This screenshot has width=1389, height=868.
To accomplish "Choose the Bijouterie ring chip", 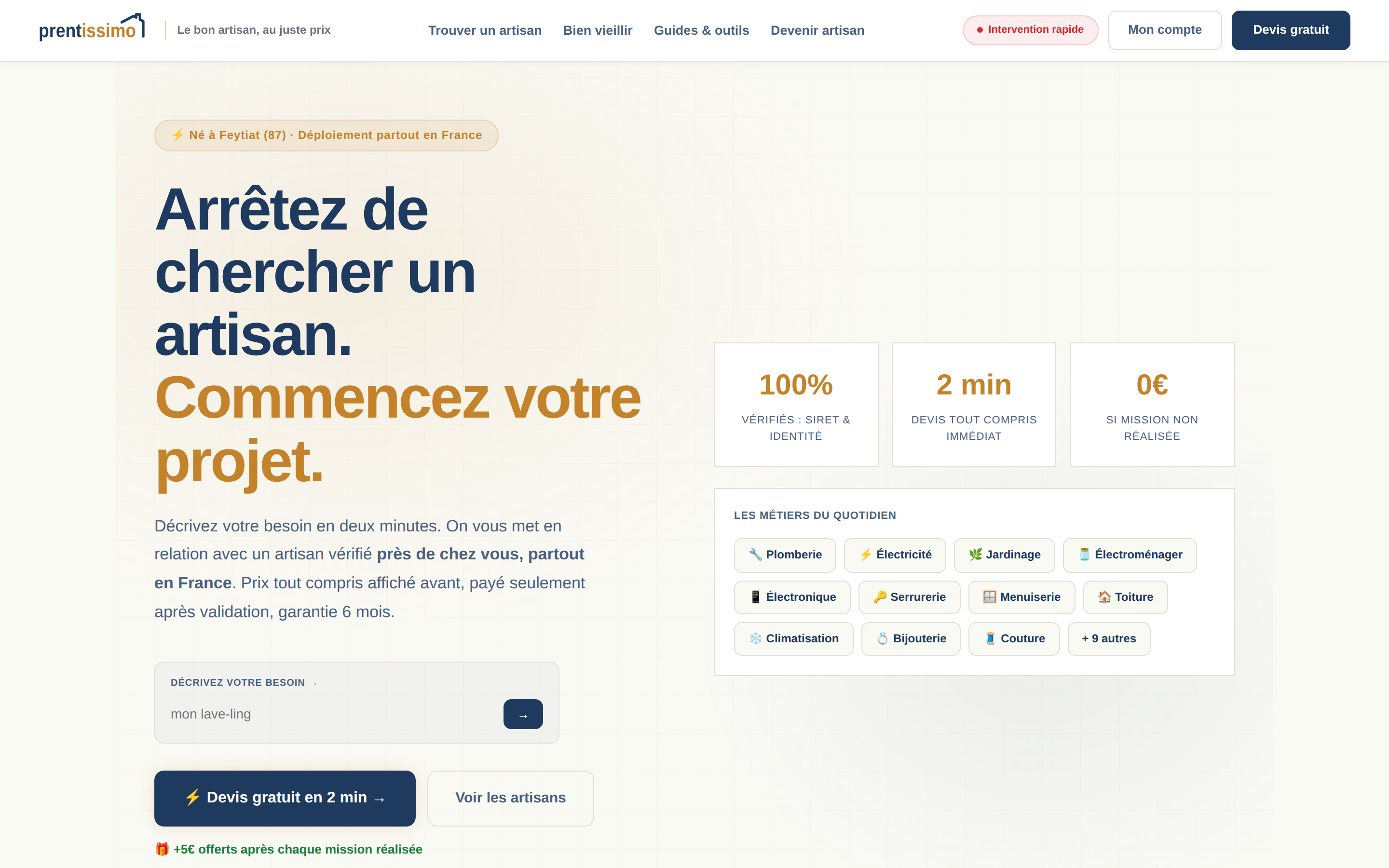I will [x=910, y=638].
